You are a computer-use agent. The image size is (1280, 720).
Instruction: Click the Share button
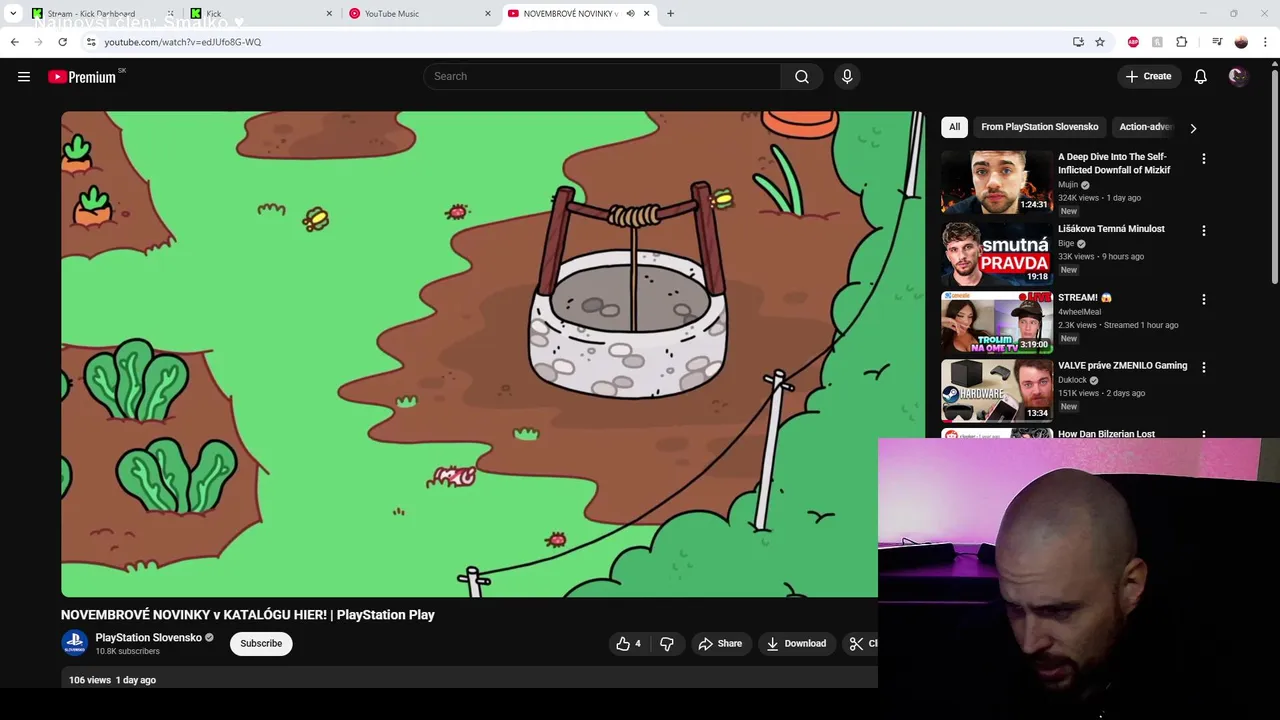[x=720, y=644]
